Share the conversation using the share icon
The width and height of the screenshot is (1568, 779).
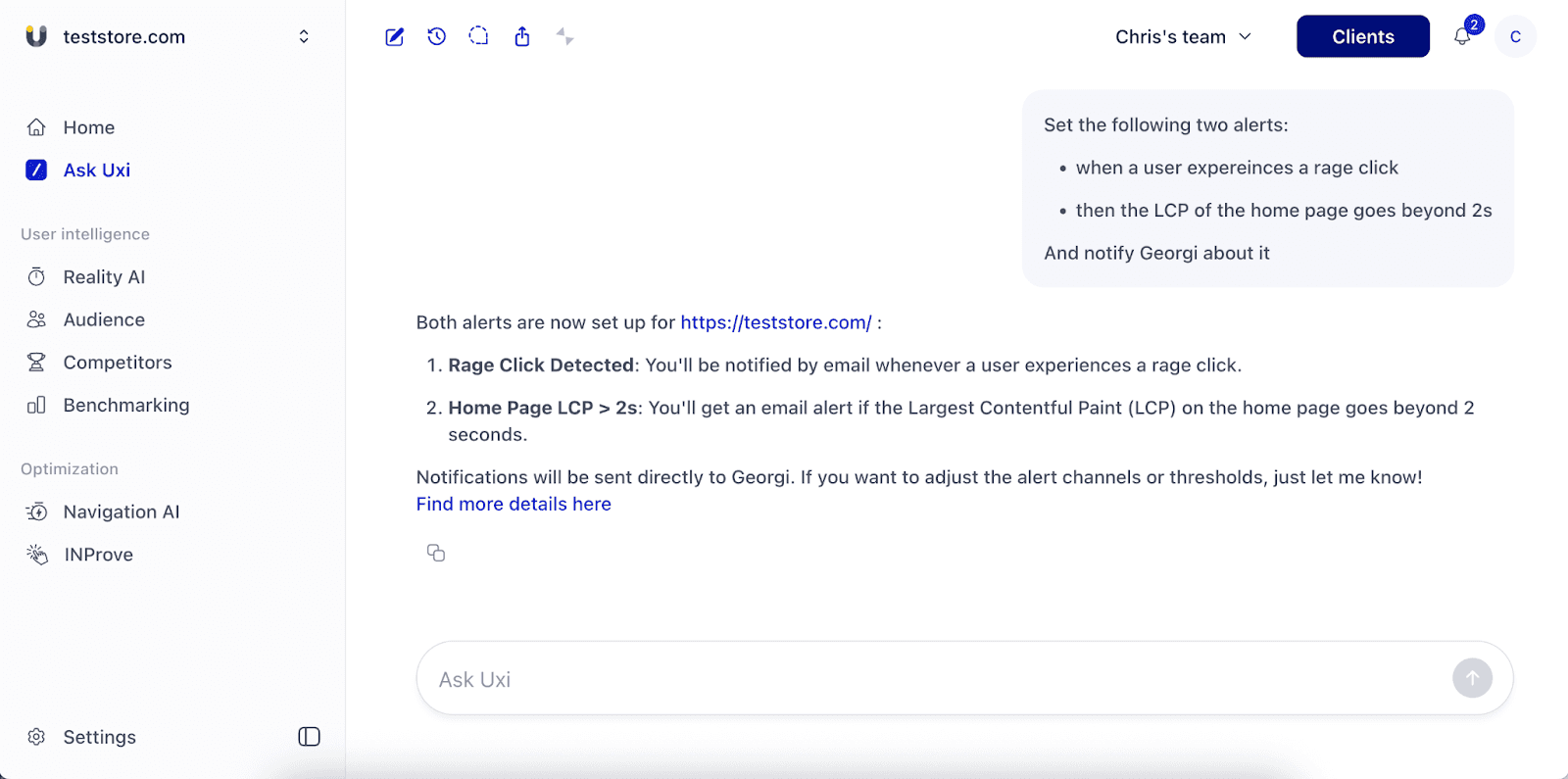click(x=522, y=36)
